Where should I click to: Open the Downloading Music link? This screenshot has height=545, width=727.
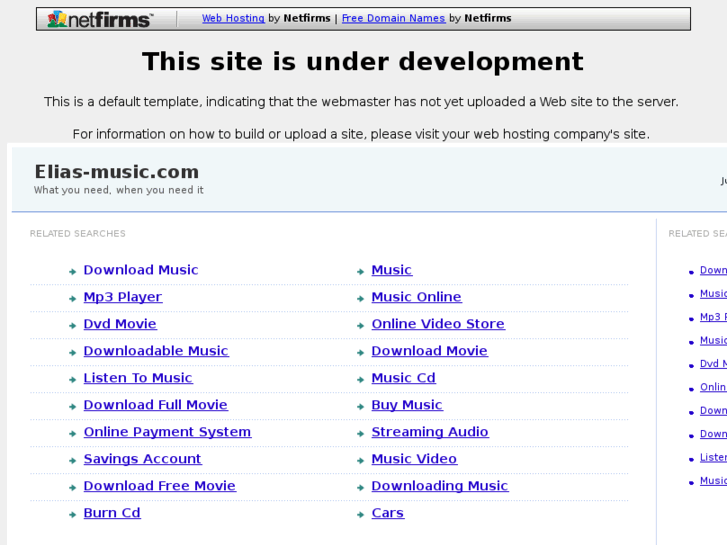click(440, 486)
